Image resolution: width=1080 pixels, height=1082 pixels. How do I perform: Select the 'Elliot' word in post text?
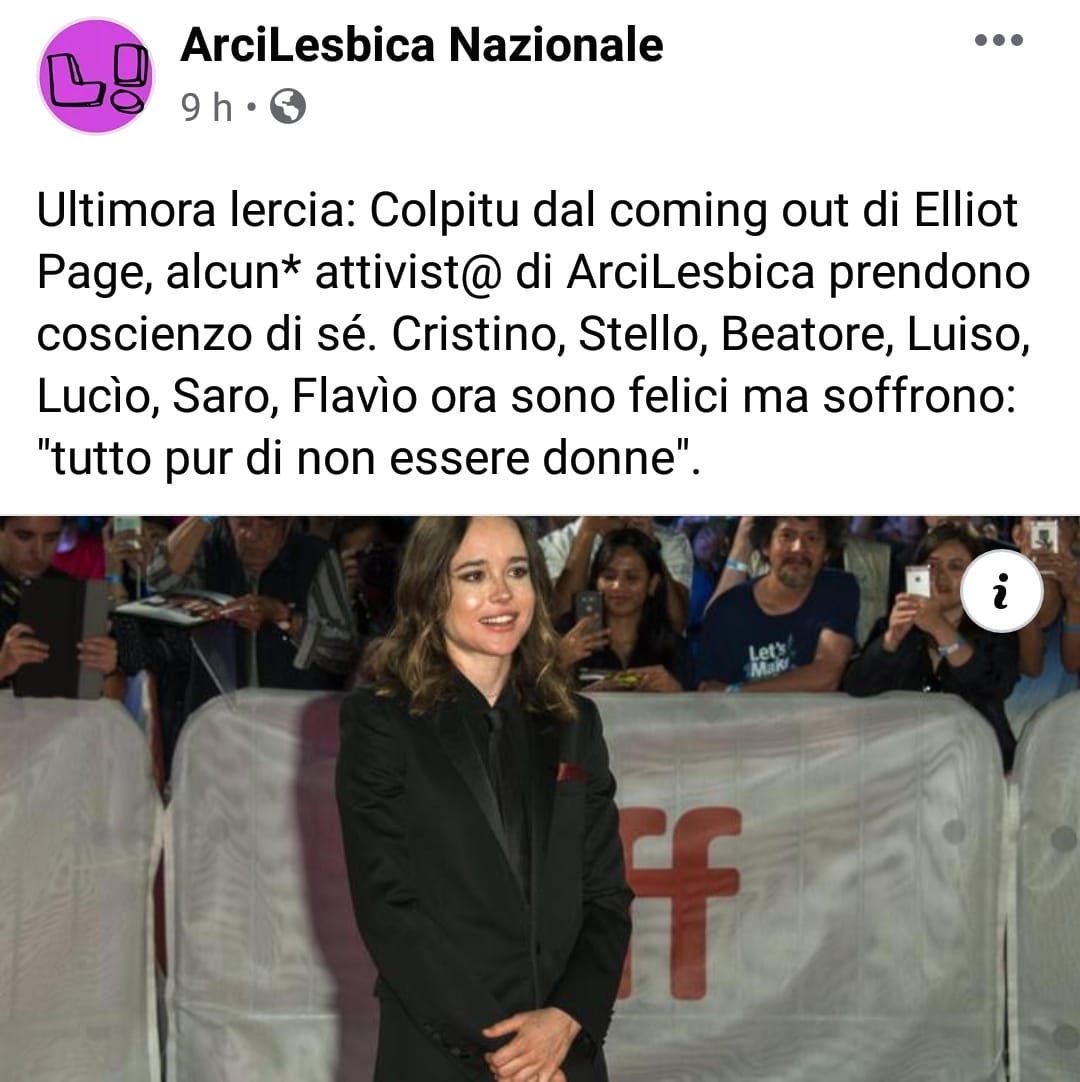(965, 210)
